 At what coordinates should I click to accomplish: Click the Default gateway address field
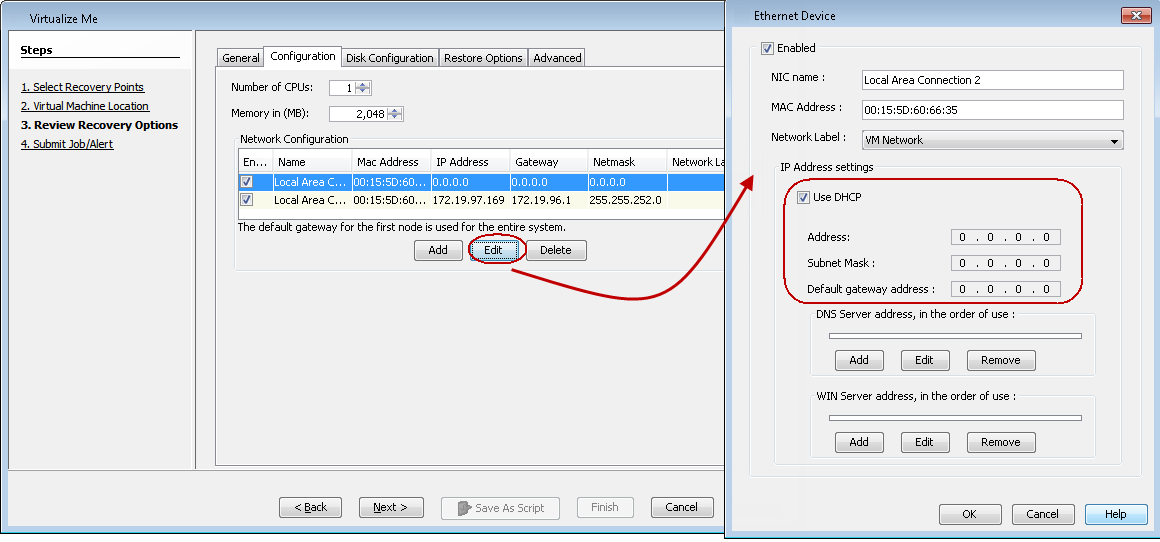pos(1006,289)
